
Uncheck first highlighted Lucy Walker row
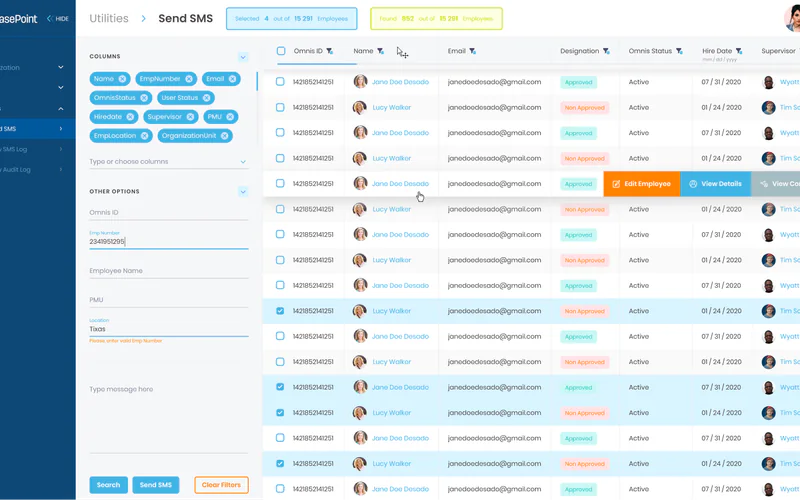click(280, 311)
